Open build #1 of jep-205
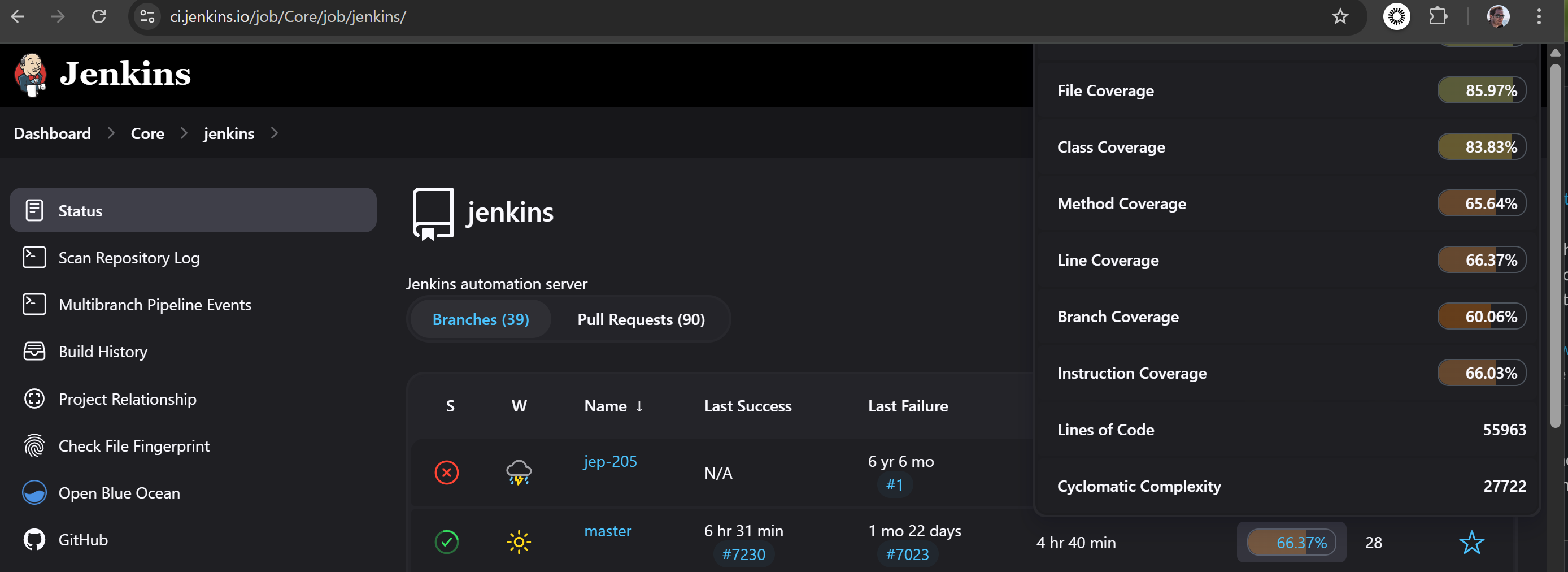 pos(894,485)
